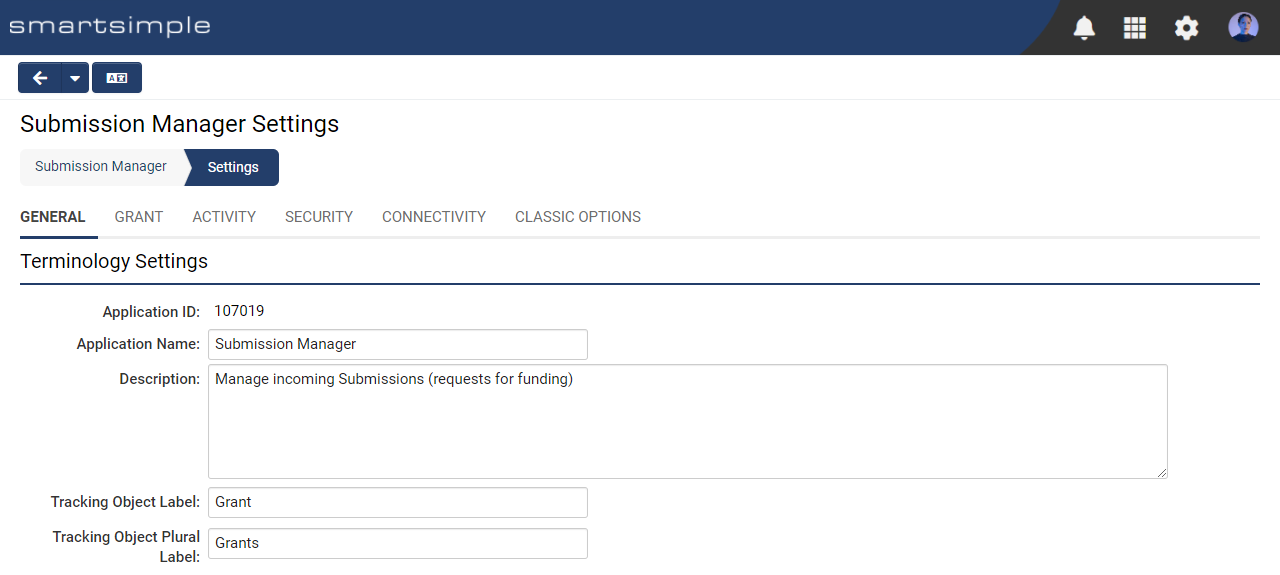Click the Settings breadcrumb step
1280x575 pixels.
coord(233,167)
